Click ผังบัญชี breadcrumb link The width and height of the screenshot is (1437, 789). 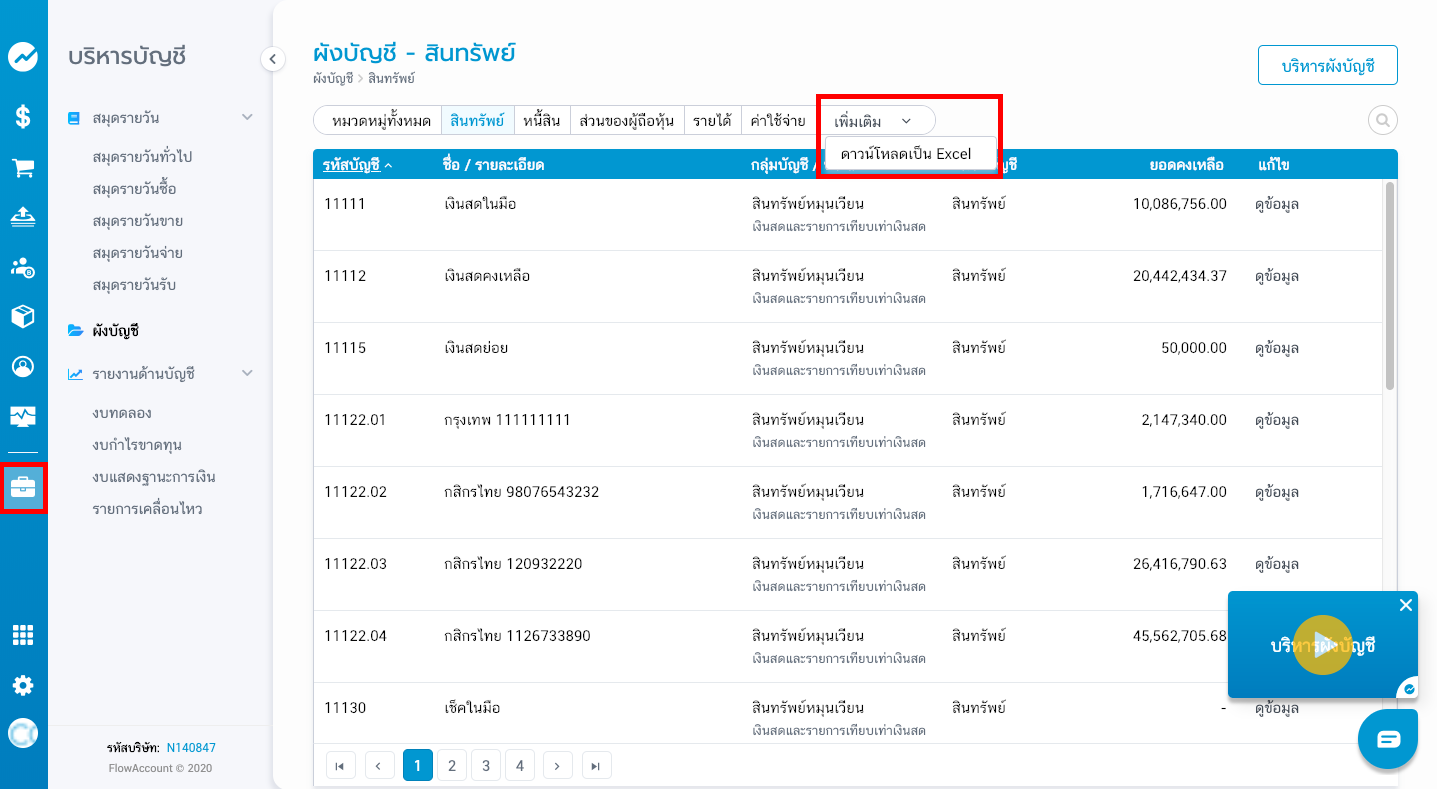point(333,78)
